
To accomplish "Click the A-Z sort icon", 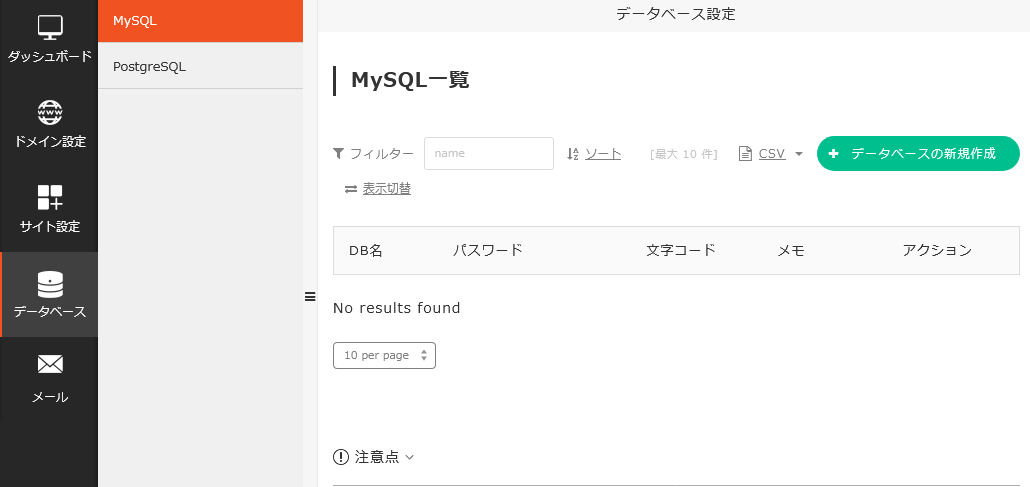I will [572, 154].
